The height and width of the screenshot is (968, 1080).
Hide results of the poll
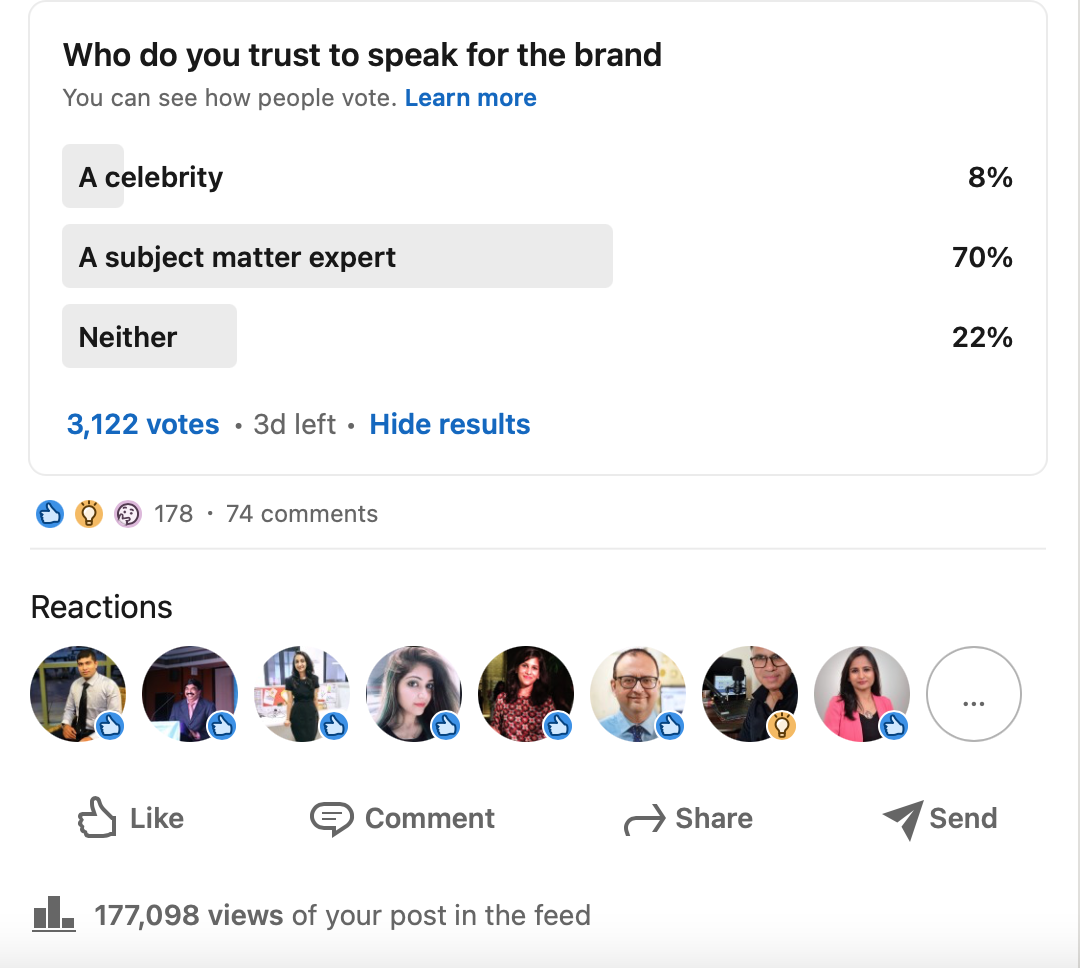450,424
